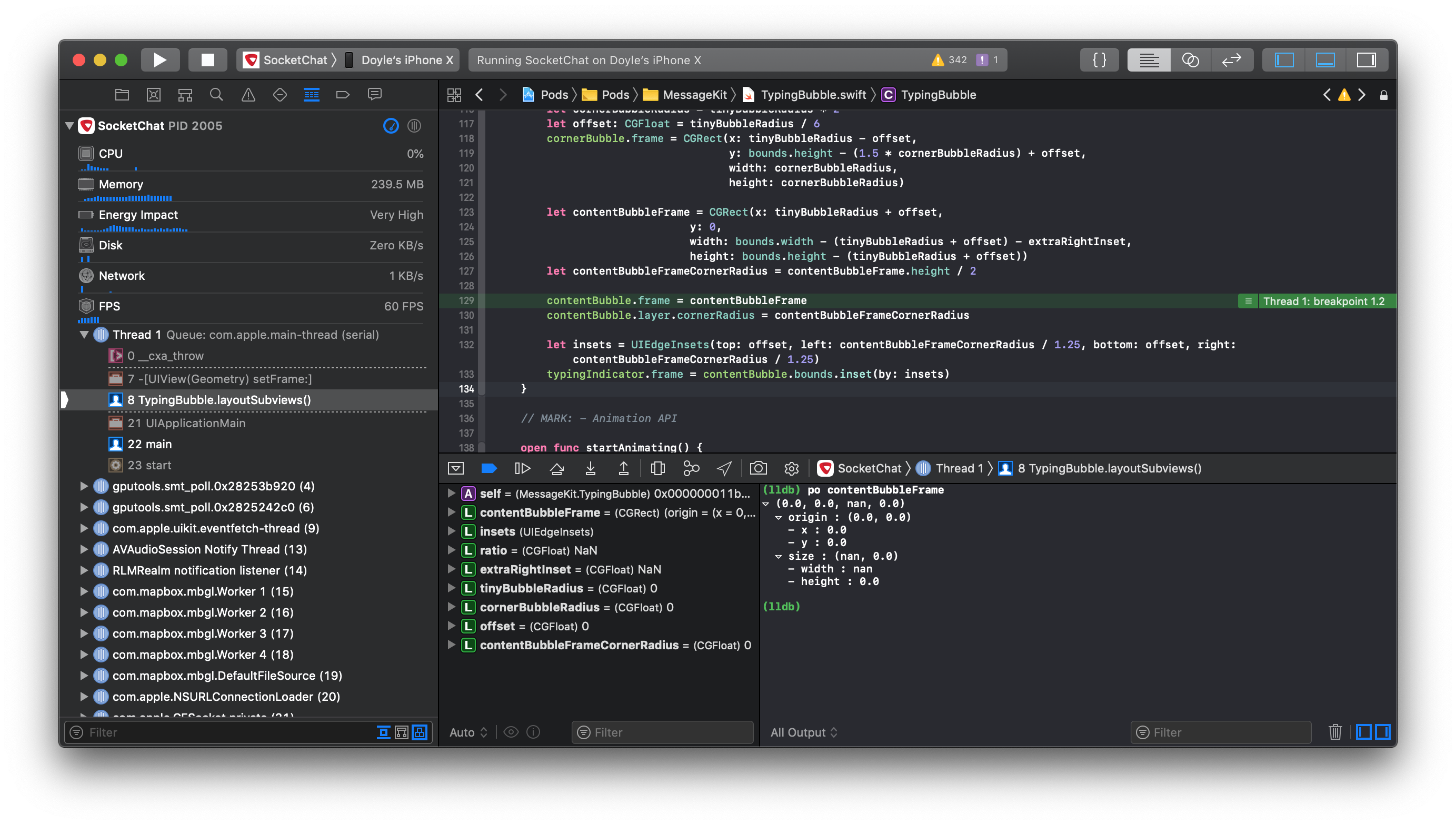Open the Find navigator tab
Screen dimensions: 1456x825
[216, 95]
